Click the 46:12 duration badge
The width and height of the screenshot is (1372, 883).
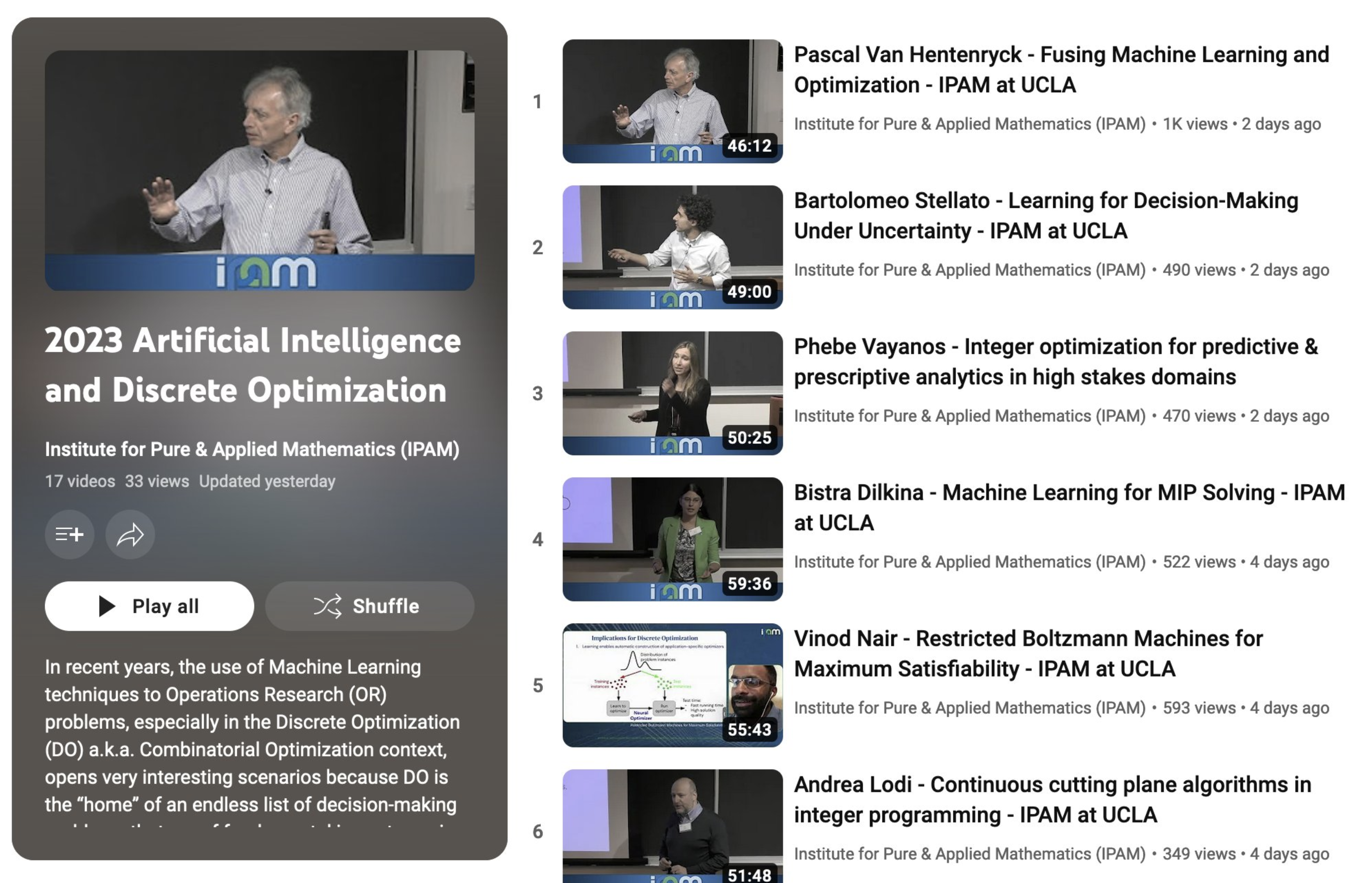click(x=750, y=146)
